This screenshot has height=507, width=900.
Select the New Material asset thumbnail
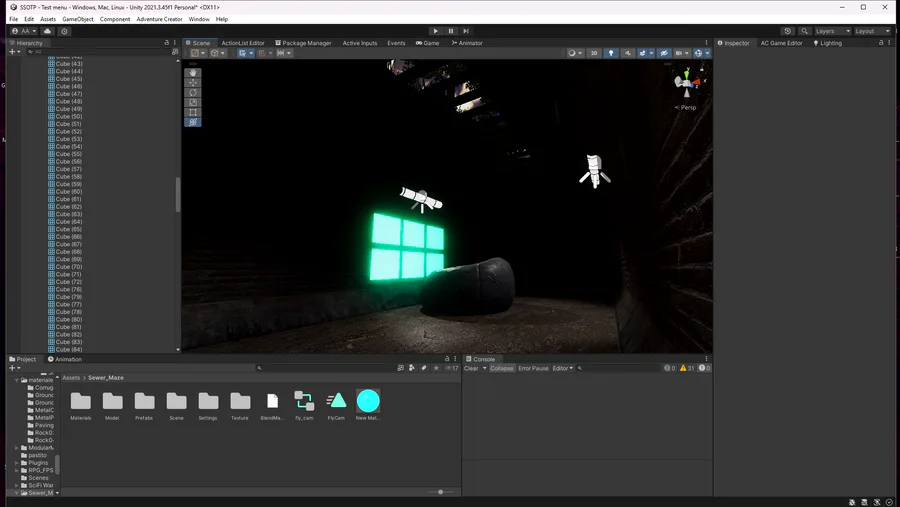point(368,401)
